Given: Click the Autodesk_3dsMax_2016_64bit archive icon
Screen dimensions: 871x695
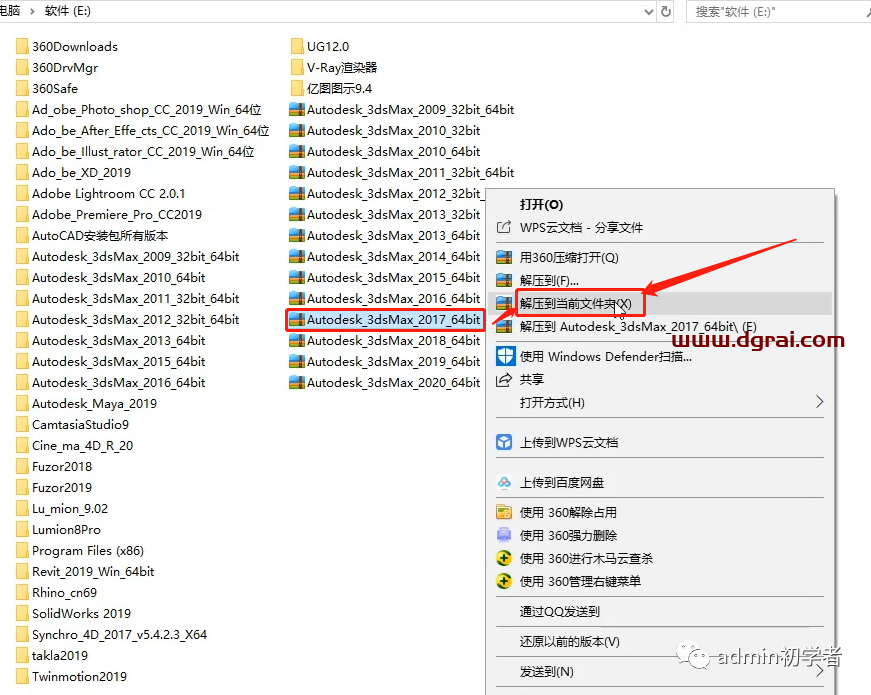Looking at the screenshot, I should point(297,299).
